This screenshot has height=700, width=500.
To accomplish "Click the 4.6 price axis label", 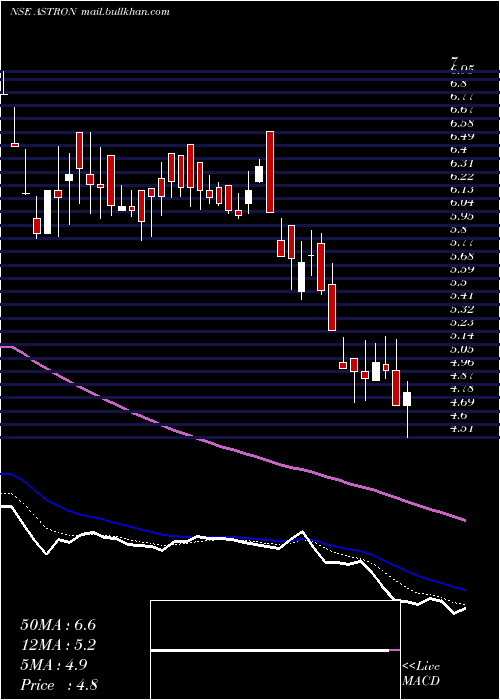I will coord(459,415).
